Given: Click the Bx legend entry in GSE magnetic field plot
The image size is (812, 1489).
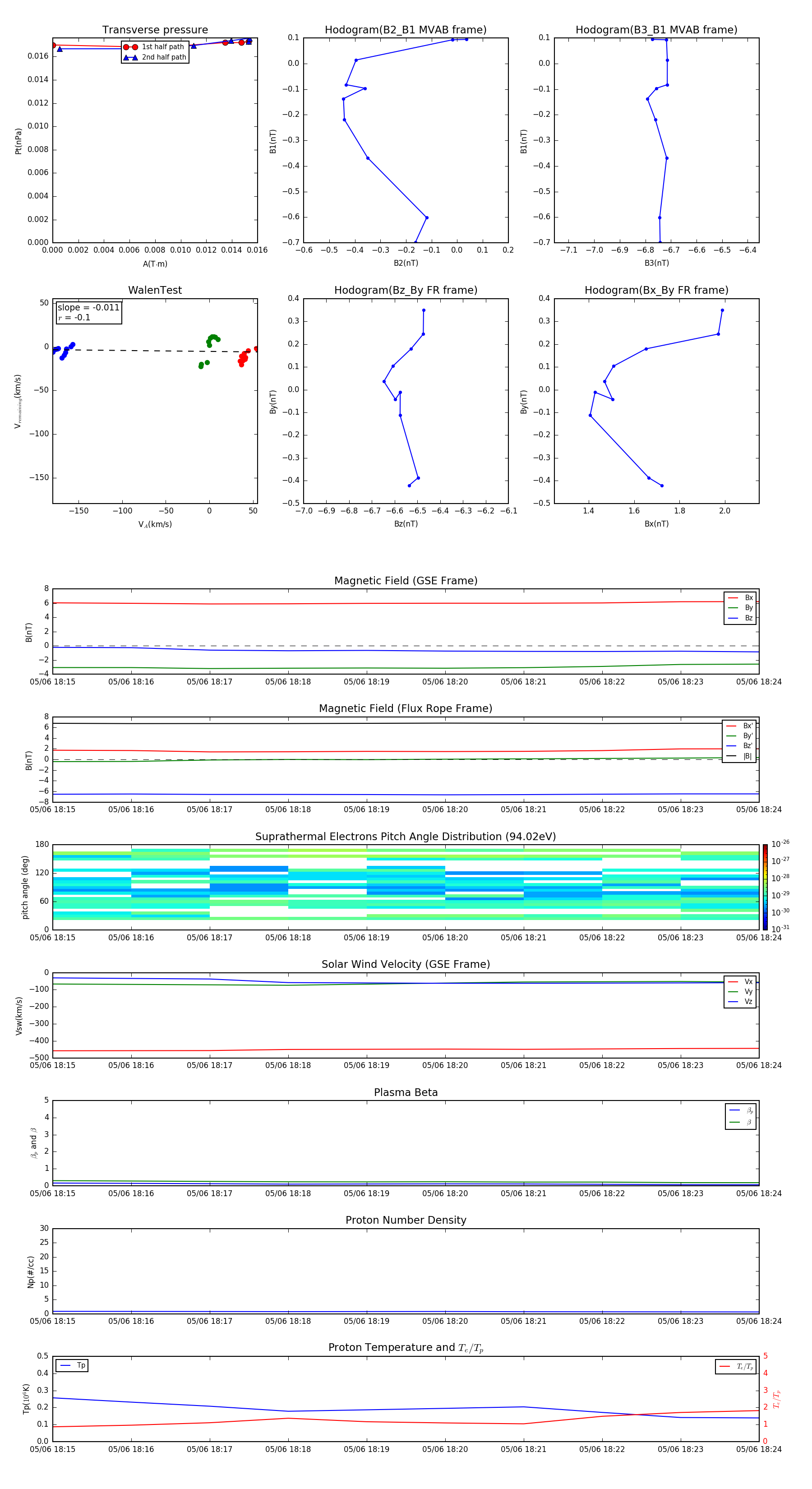Looking at the screenshot, I should tap(740, 598).
